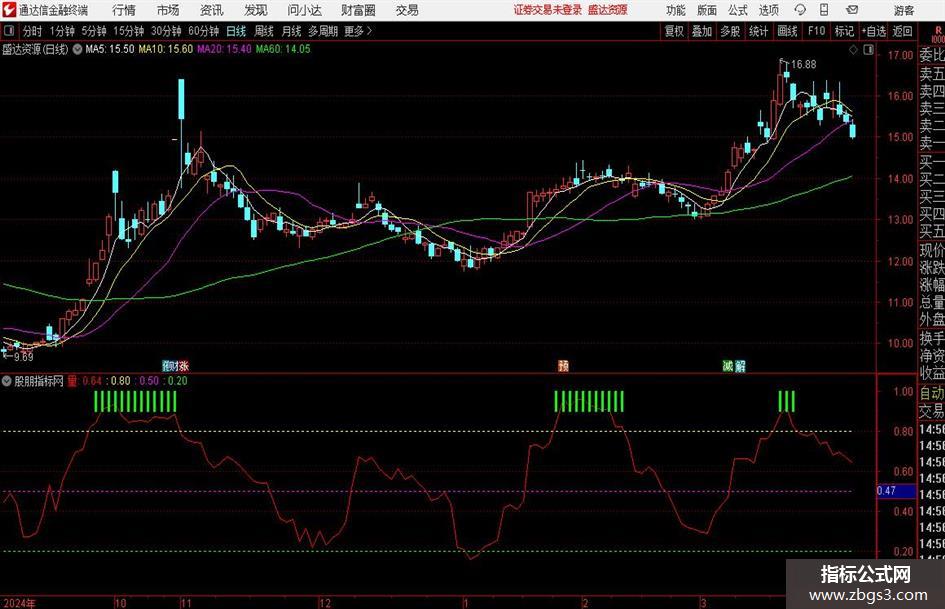945x609 pixels.
Task: Click the 额 event marker under chart
Action: point(564,365)
